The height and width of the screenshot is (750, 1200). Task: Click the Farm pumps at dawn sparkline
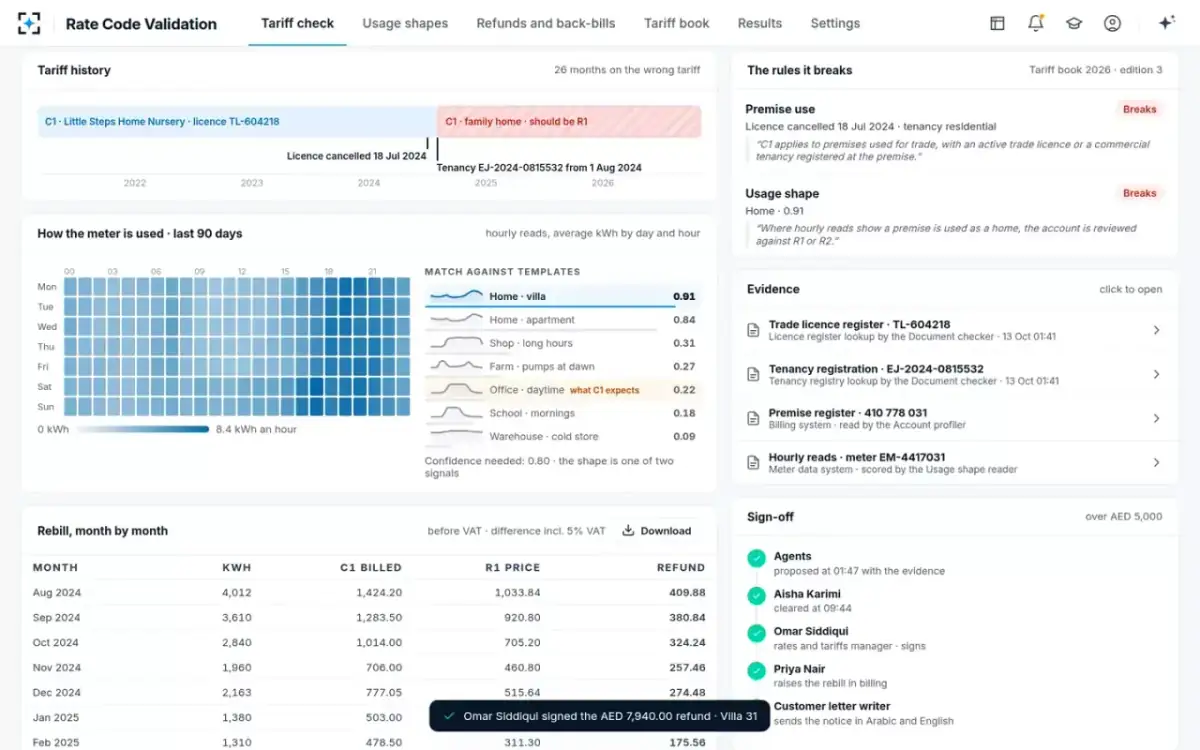[x=455, y=366]
